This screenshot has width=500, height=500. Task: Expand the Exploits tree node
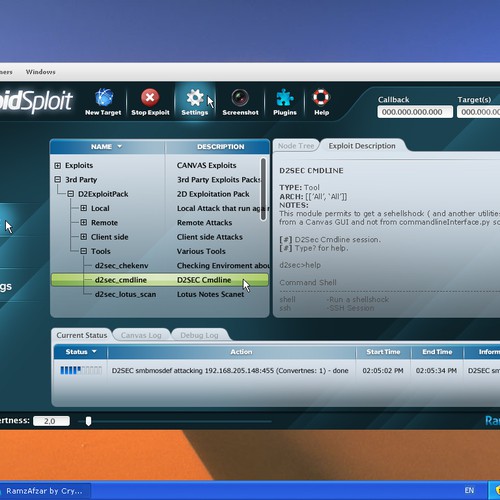pyautogui.click(x=58, y=165)
